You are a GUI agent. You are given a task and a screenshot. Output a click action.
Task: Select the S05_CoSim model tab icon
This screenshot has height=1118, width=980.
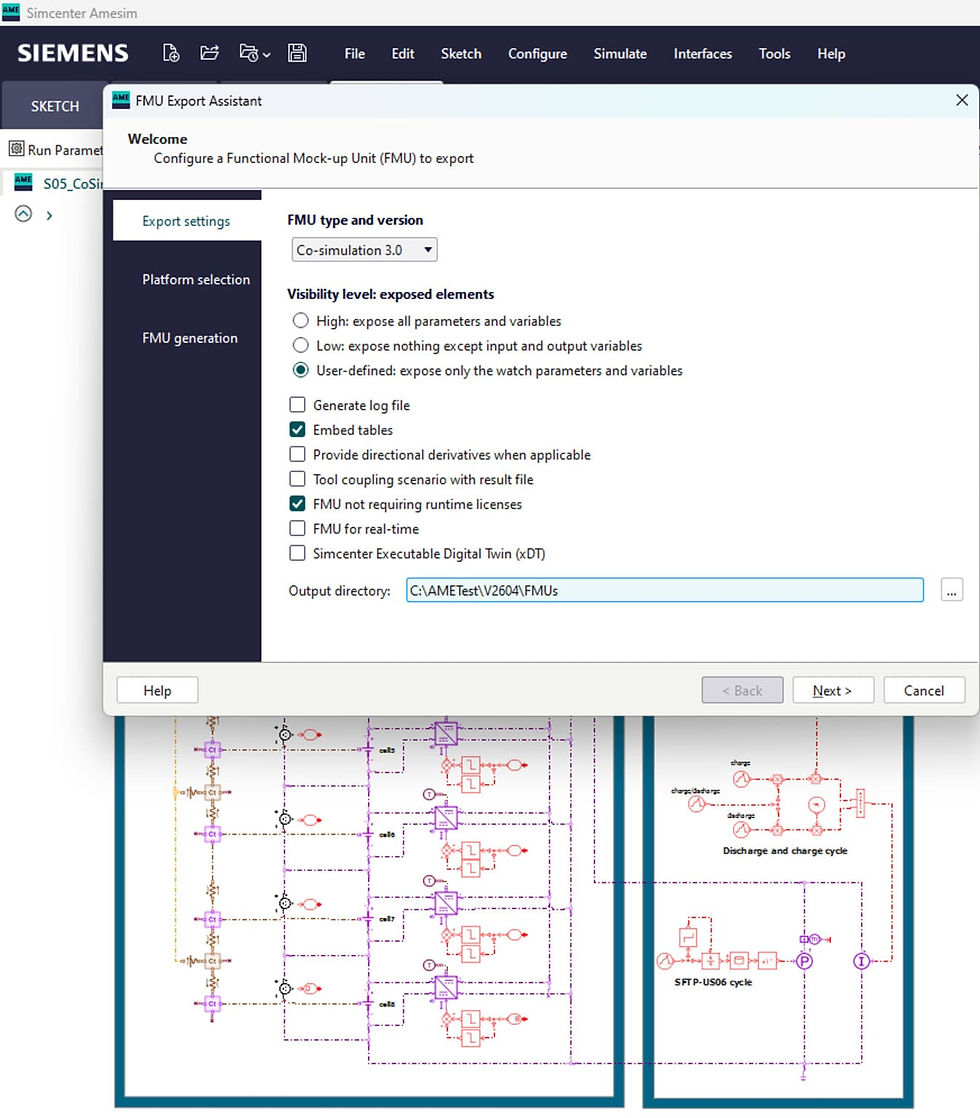(x=24, y=183)
